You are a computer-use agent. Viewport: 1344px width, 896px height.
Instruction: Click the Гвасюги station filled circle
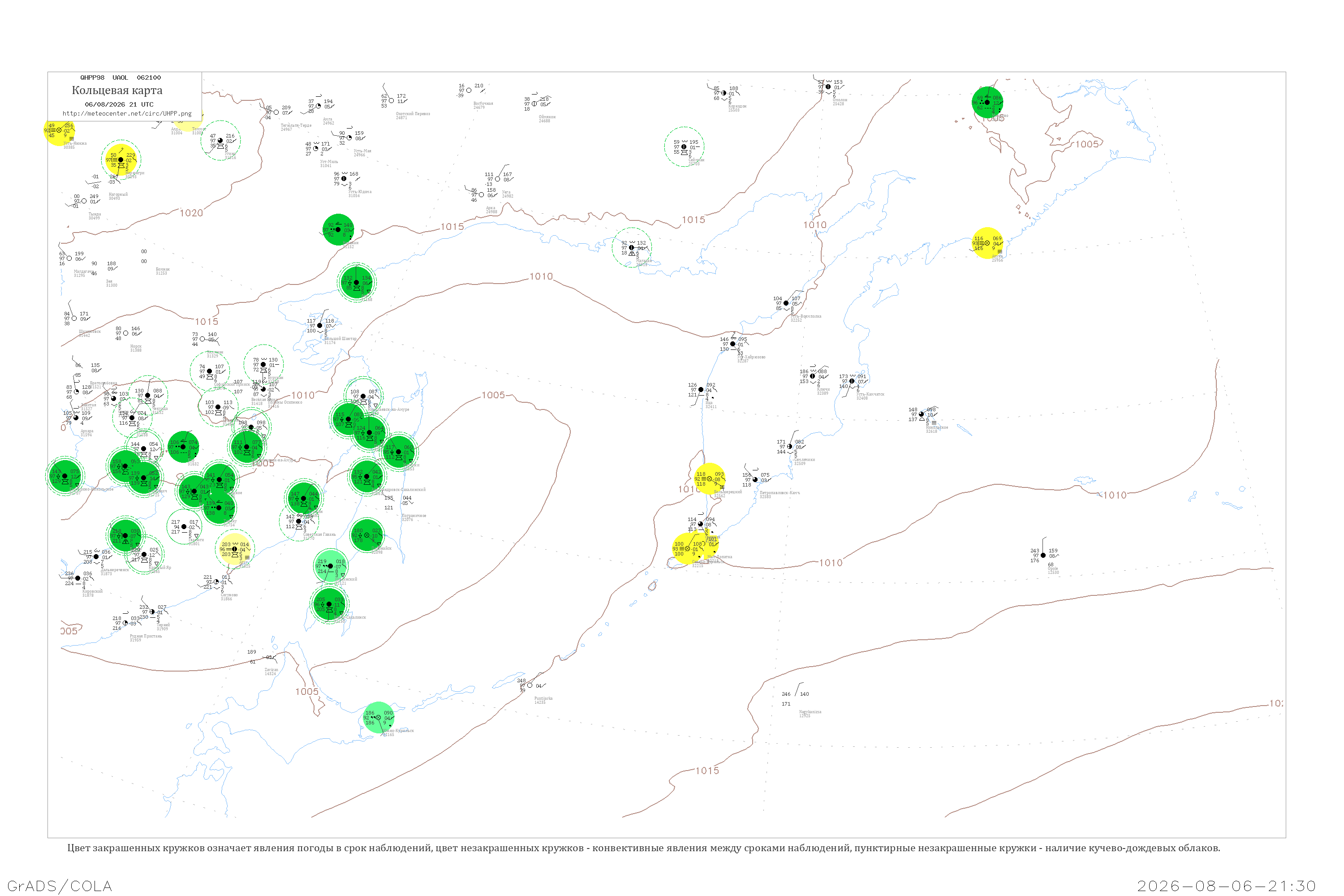184,527
